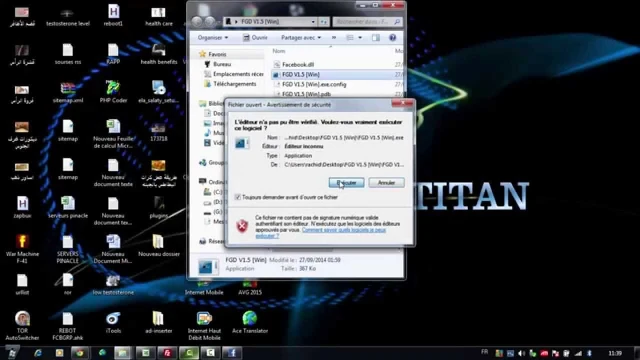The image size is (640, 360).
Task: Click the Chrome icon in the taskbar
Action: tap(80, 353)
